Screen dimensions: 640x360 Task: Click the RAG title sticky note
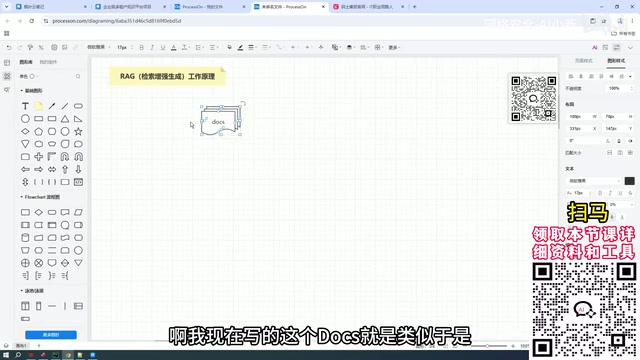(x=167, y=76)
